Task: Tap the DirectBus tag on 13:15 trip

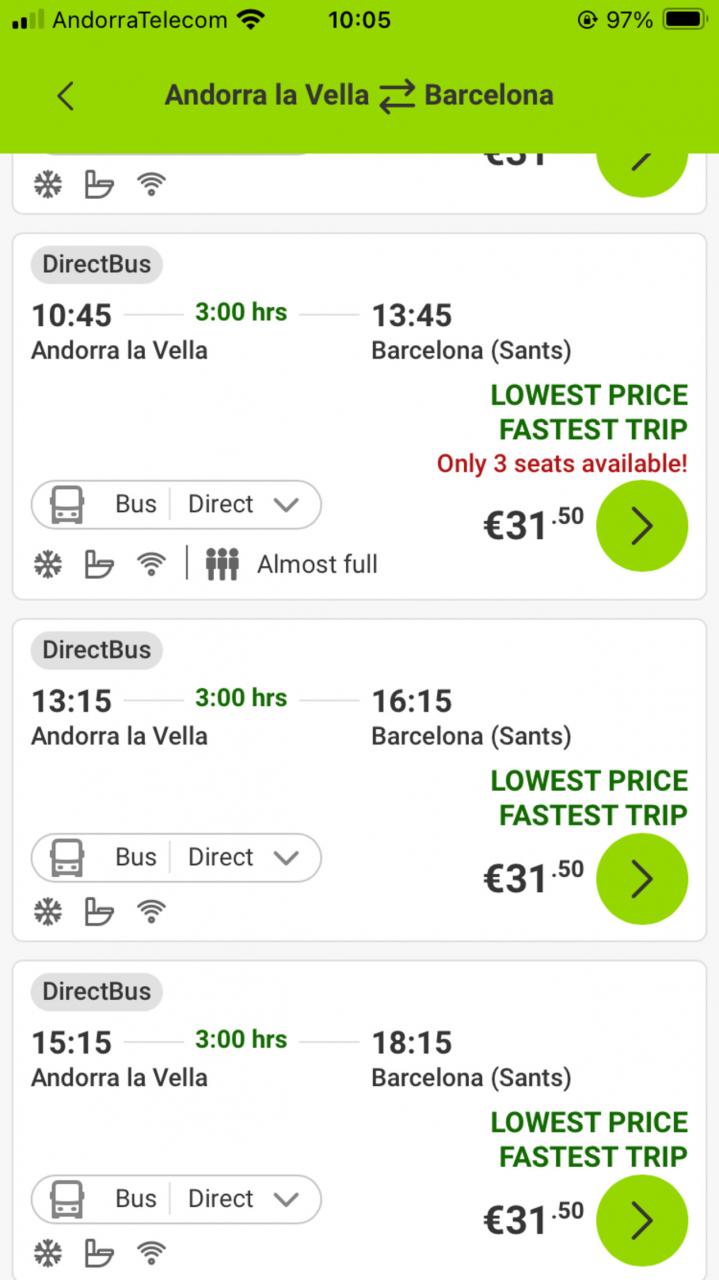Action: [x=96, y=650]
